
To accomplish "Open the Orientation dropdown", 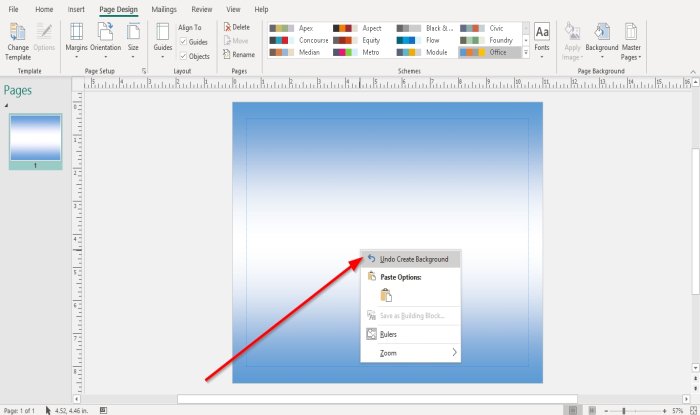I will point(106,42).
